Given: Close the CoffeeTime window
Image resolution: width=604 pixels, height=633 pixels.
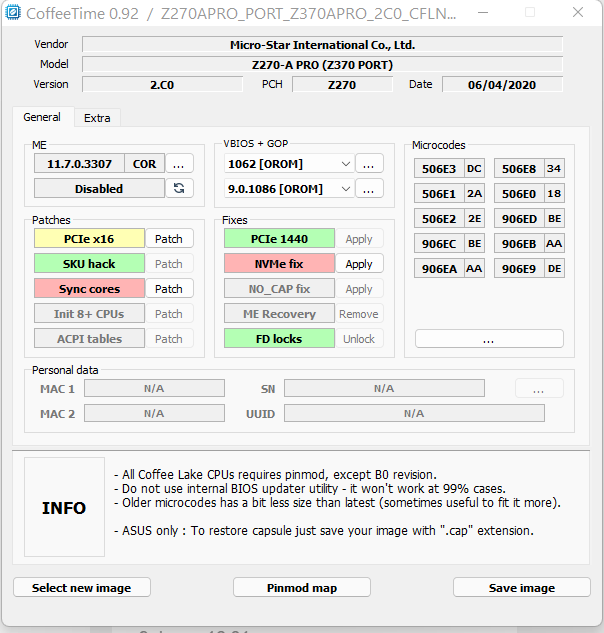Looking at the screenshot, I should [x=578, y=12].
